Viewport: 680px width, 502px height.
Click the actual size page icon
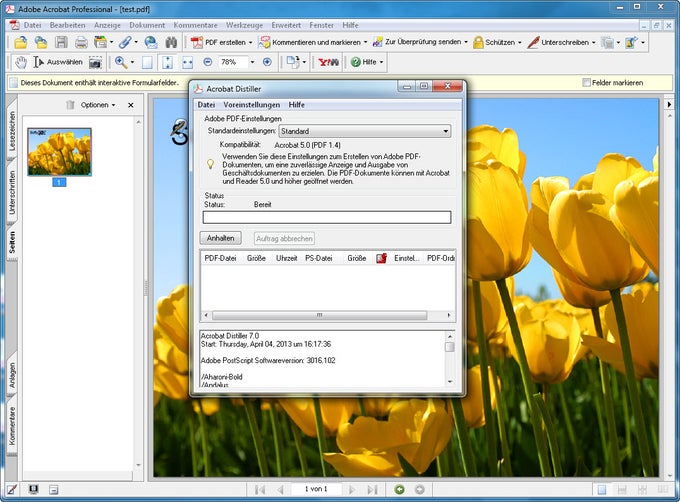click(147, 62)
